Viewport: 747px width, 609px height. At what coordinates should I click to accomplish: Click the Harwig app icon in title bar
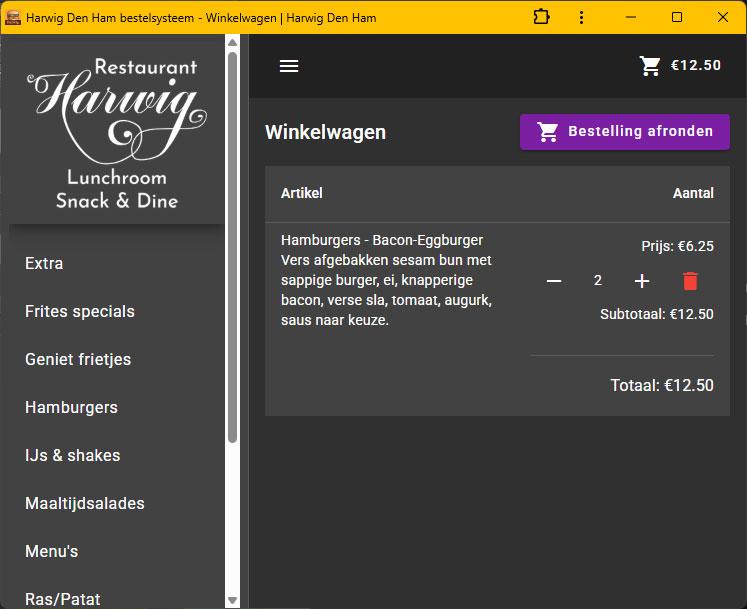pos(13,17)
